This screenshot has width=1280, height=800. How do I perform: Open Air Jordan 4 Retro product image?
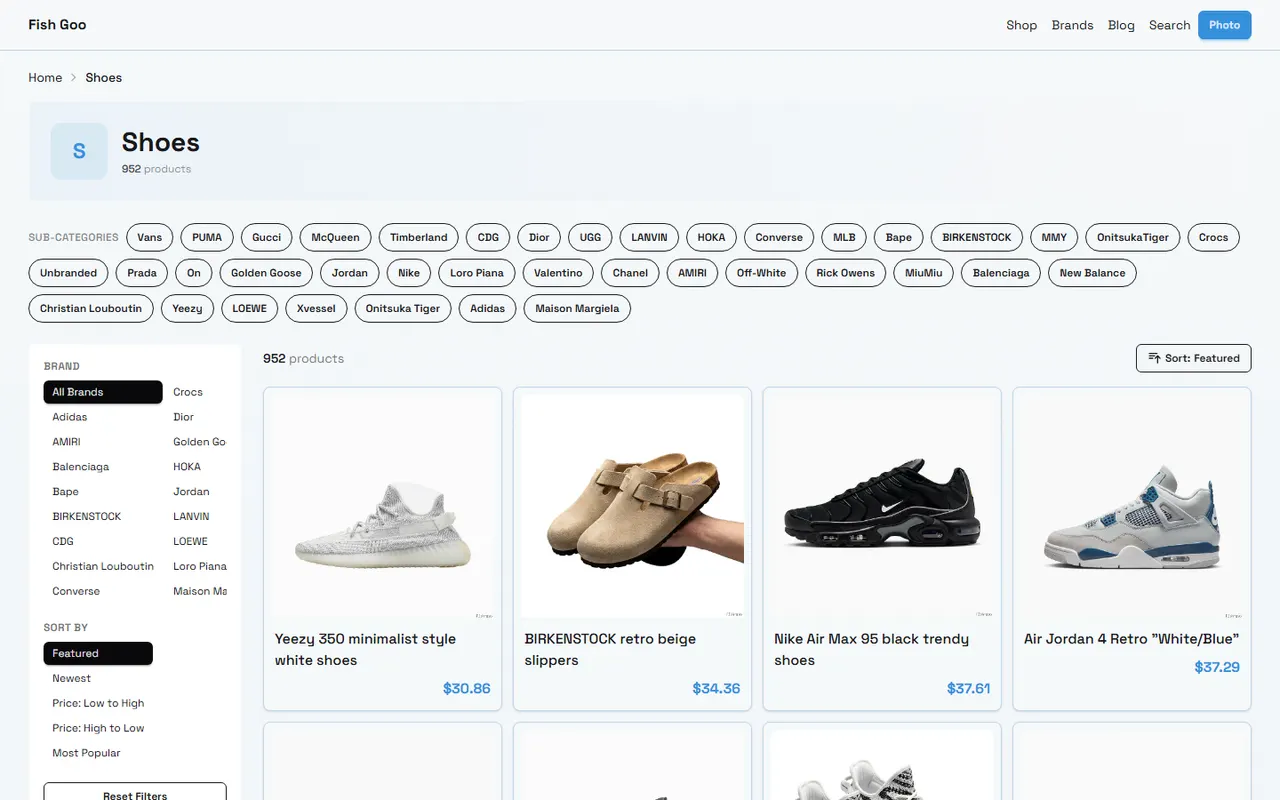pyautogui.click(x=1132, y=506)
